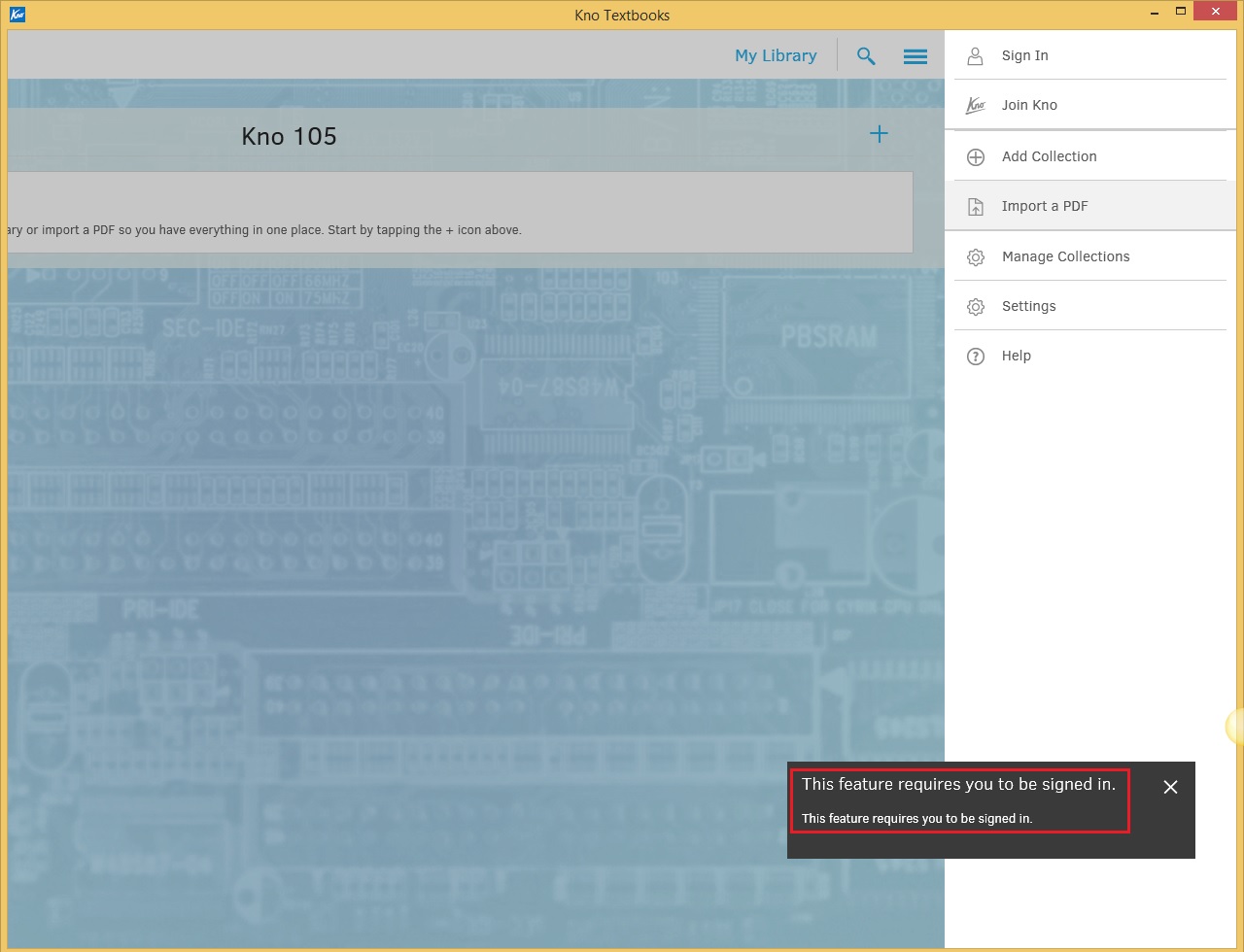Click the PDF upload document icon
Viewport: 1244px width, 952px height.
(x=976, y=207)
